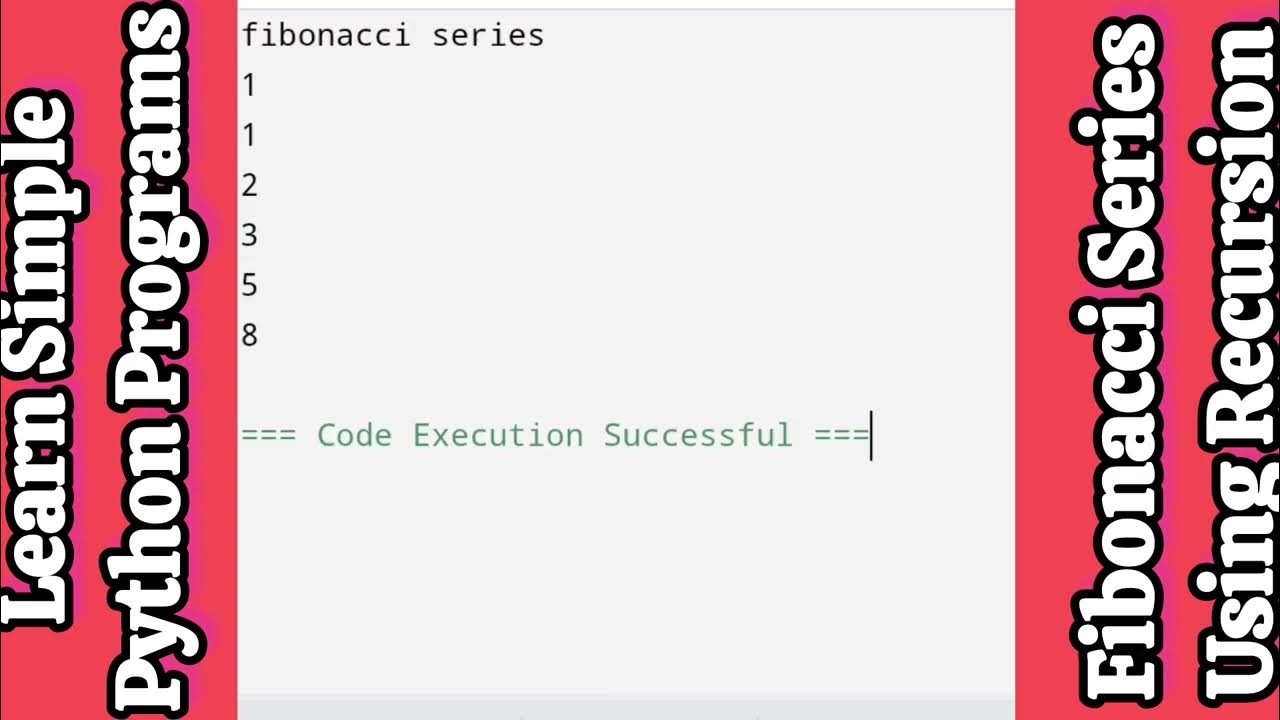Screen dimensions: 1280x720
Task: Click the first '1' output line
Action: coord(249,86)
